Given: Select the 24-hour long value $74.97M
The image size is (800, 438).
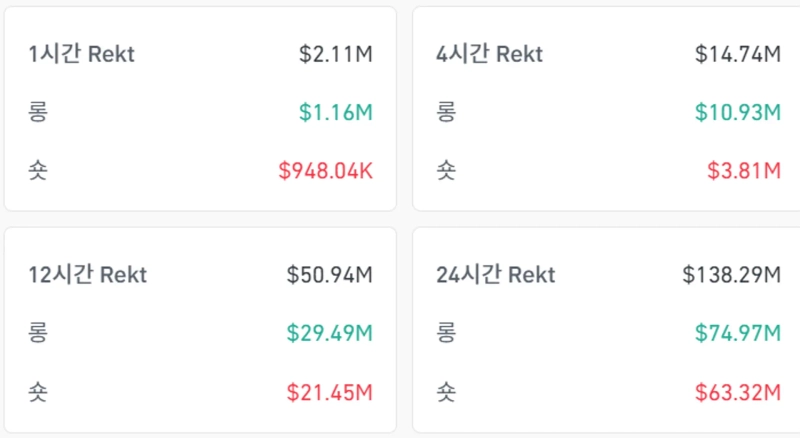Looking at the screenshot, I should pos(739,332).
